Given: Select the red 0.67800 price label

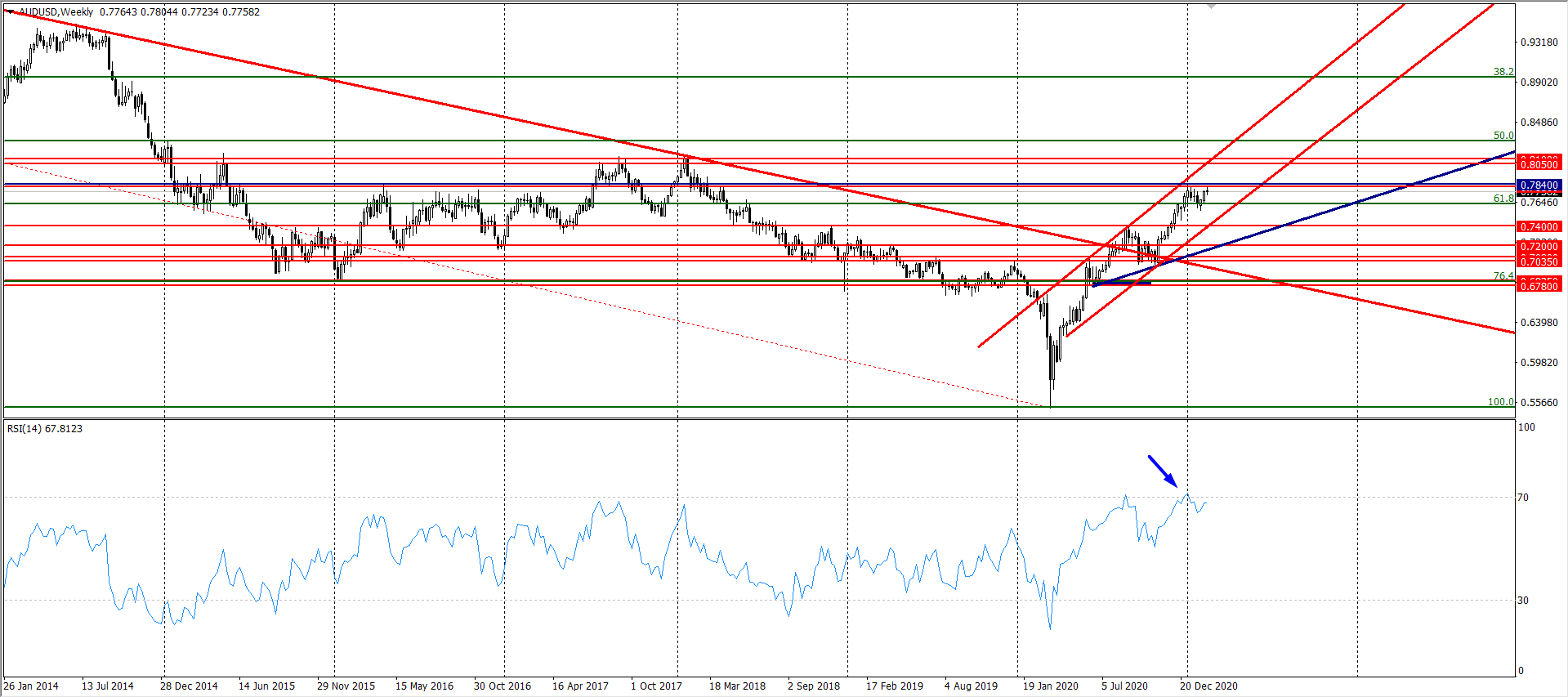Looking at the screenshot, I should 1539,286.
